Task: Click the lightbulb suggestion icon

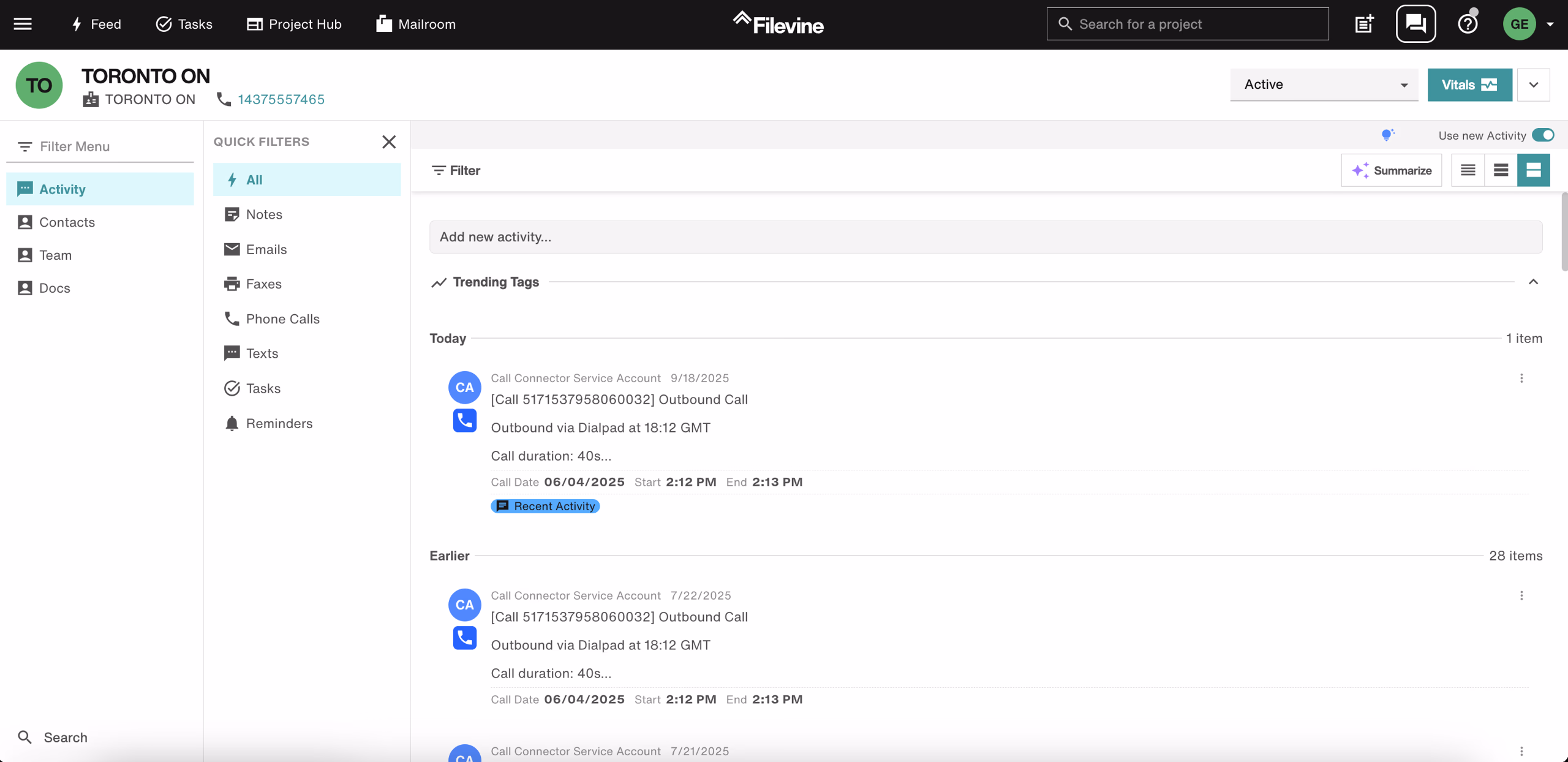Action: (1387, 134)
